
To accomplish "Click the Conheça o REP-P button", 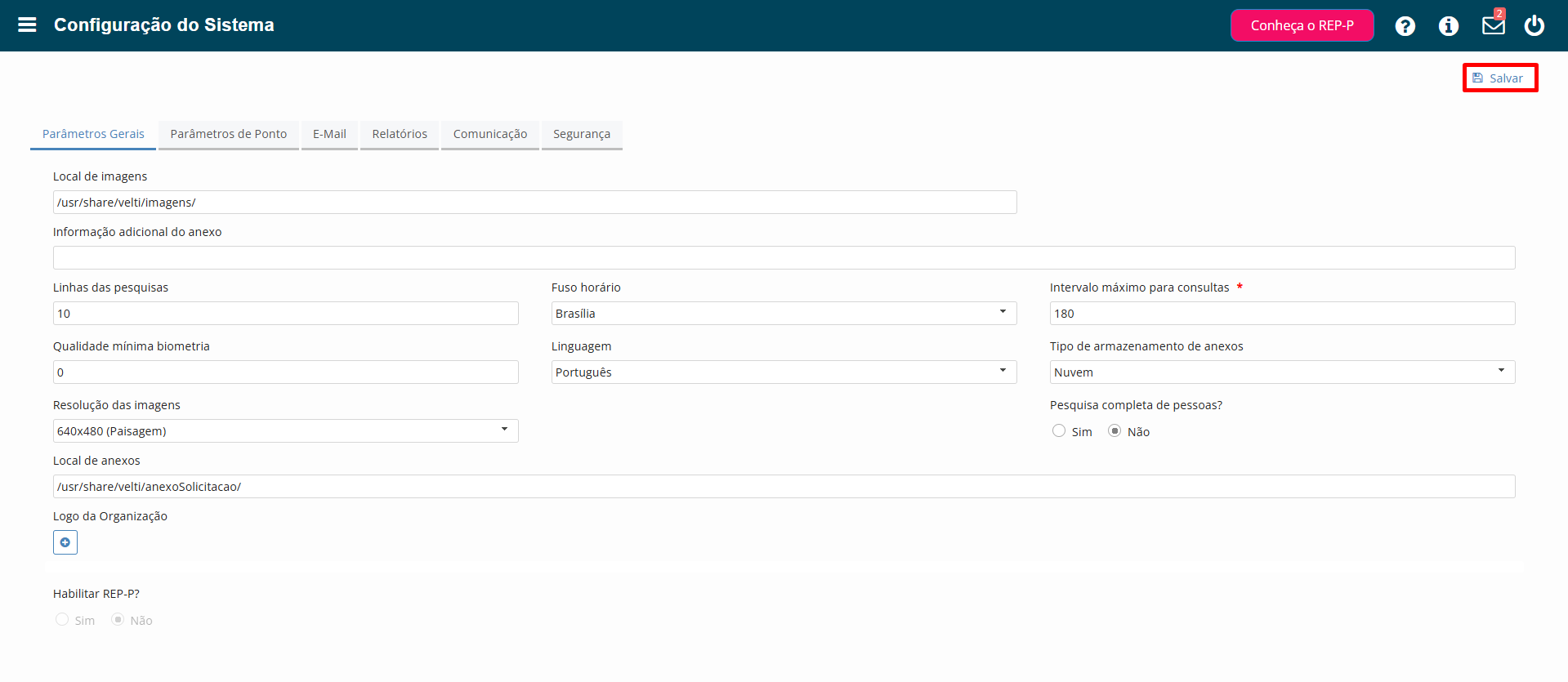I will (x=1302, y=25).
